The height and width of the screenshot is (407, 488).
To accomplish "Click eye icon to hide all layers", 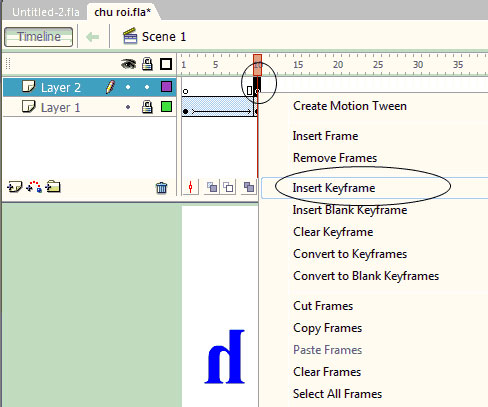I will click(128, 64).
